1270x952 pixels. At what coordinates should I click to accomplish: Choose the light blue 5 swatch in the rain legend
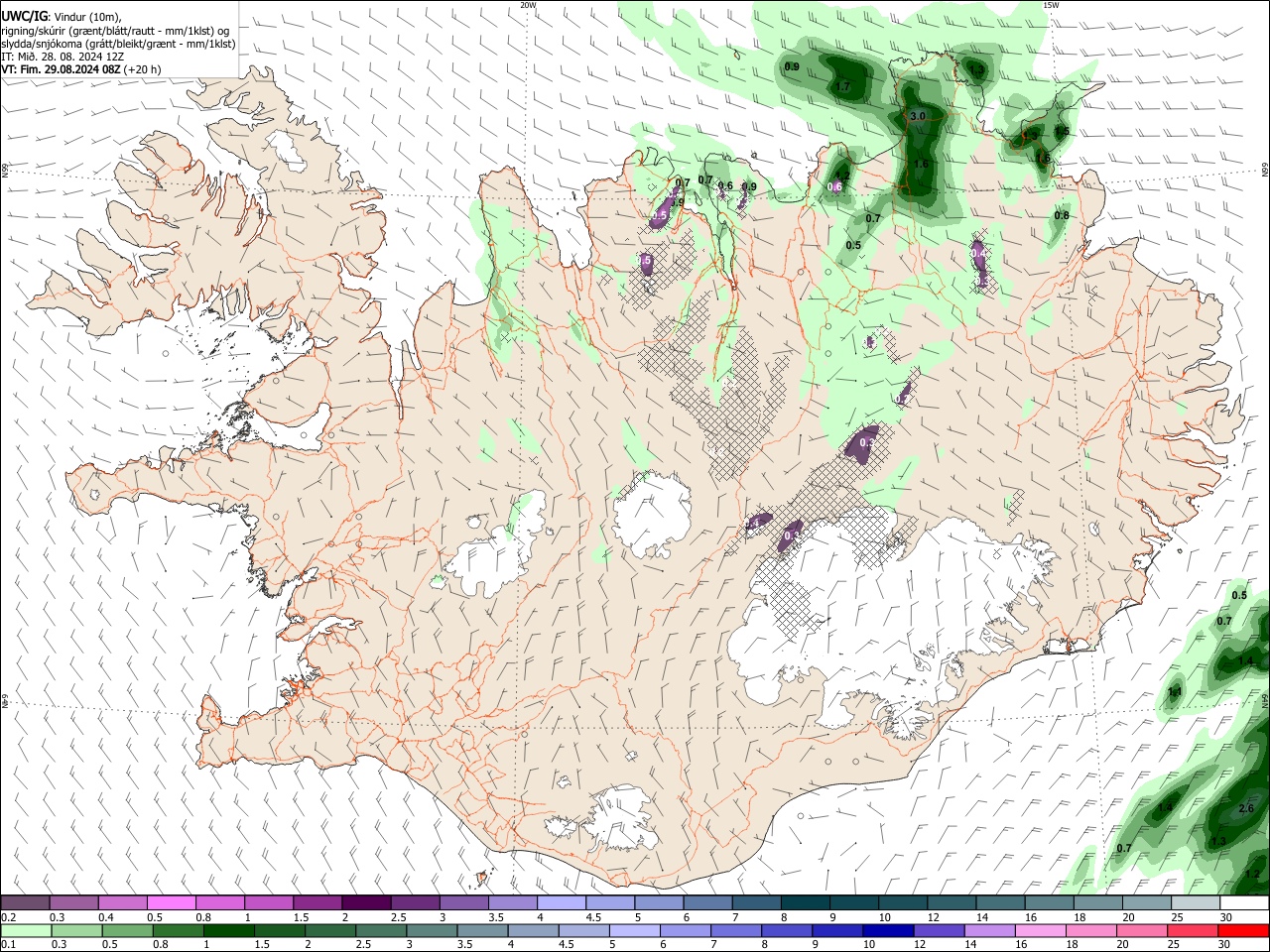tap(634, 930)
